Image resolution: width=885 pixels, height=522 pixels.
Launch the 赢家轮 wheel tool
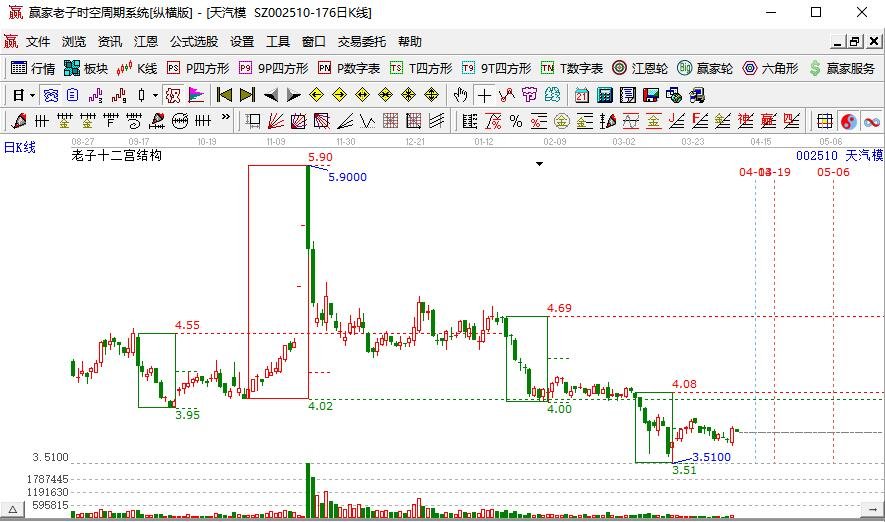[x=705, y=68]
